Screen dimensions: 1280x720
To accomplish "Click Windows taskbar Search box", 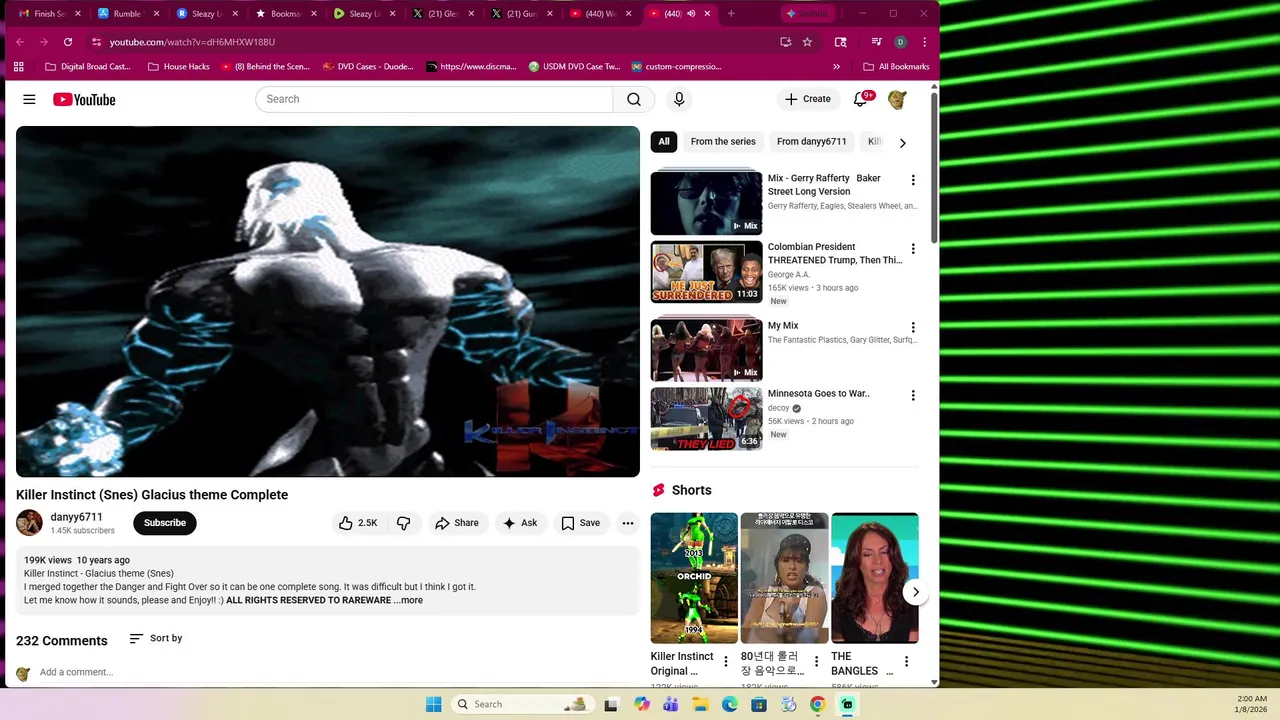I will coord(521,704).
